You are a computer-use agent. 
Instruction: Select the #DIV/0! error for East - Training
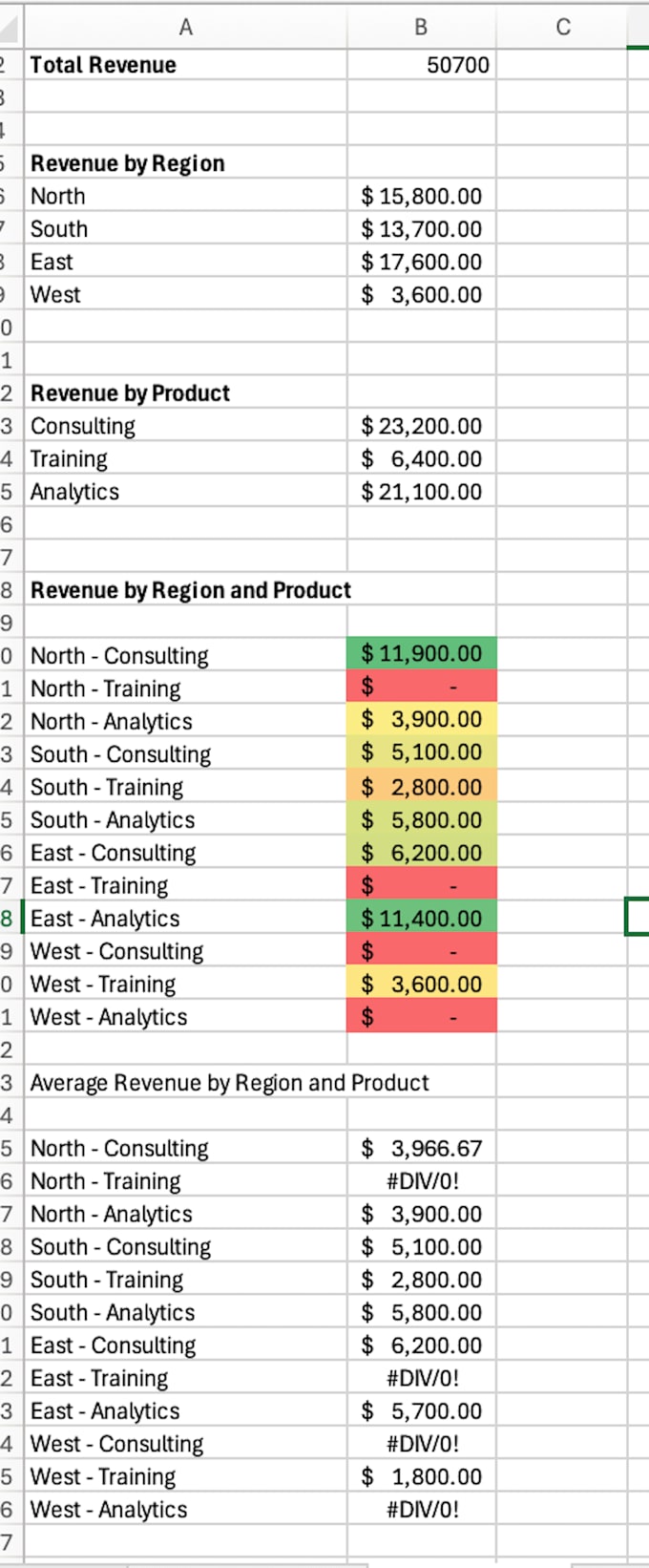click(x=421, y=1378)
